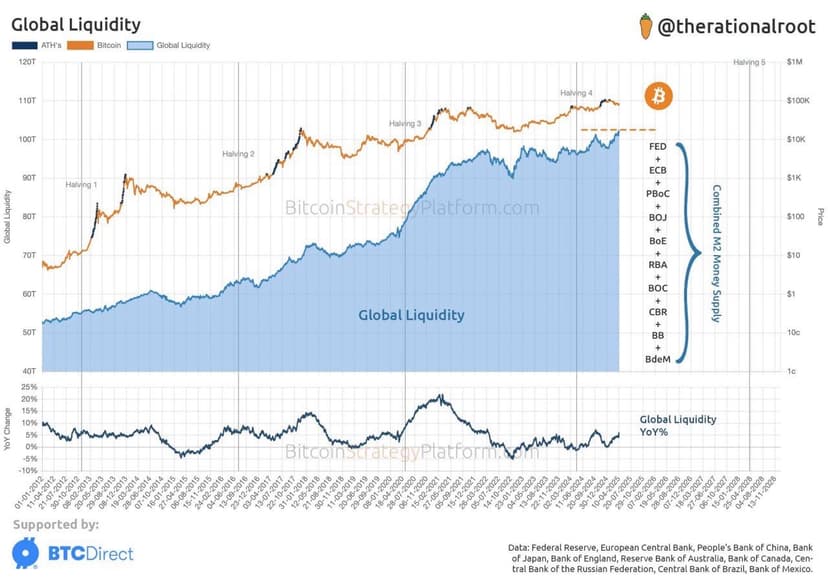Screen dimensions: 828x582
Task: Click the Halving 1 vertical marker label
Action: (x=81, y=185)
